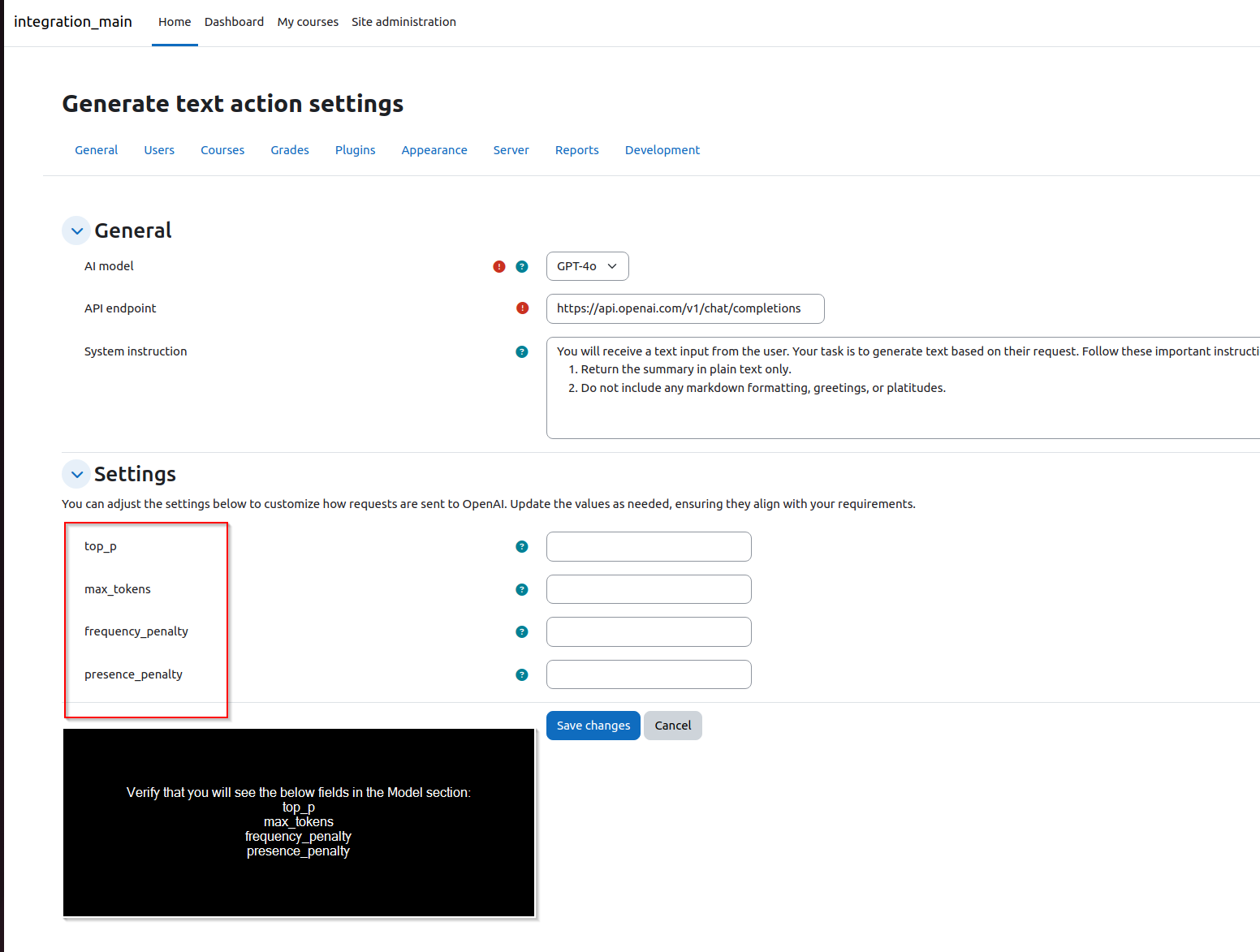Image resolution: width=1260 pixels, height=952 pixels.
Task: Click the integration_main site name
Action: point(73,22)
